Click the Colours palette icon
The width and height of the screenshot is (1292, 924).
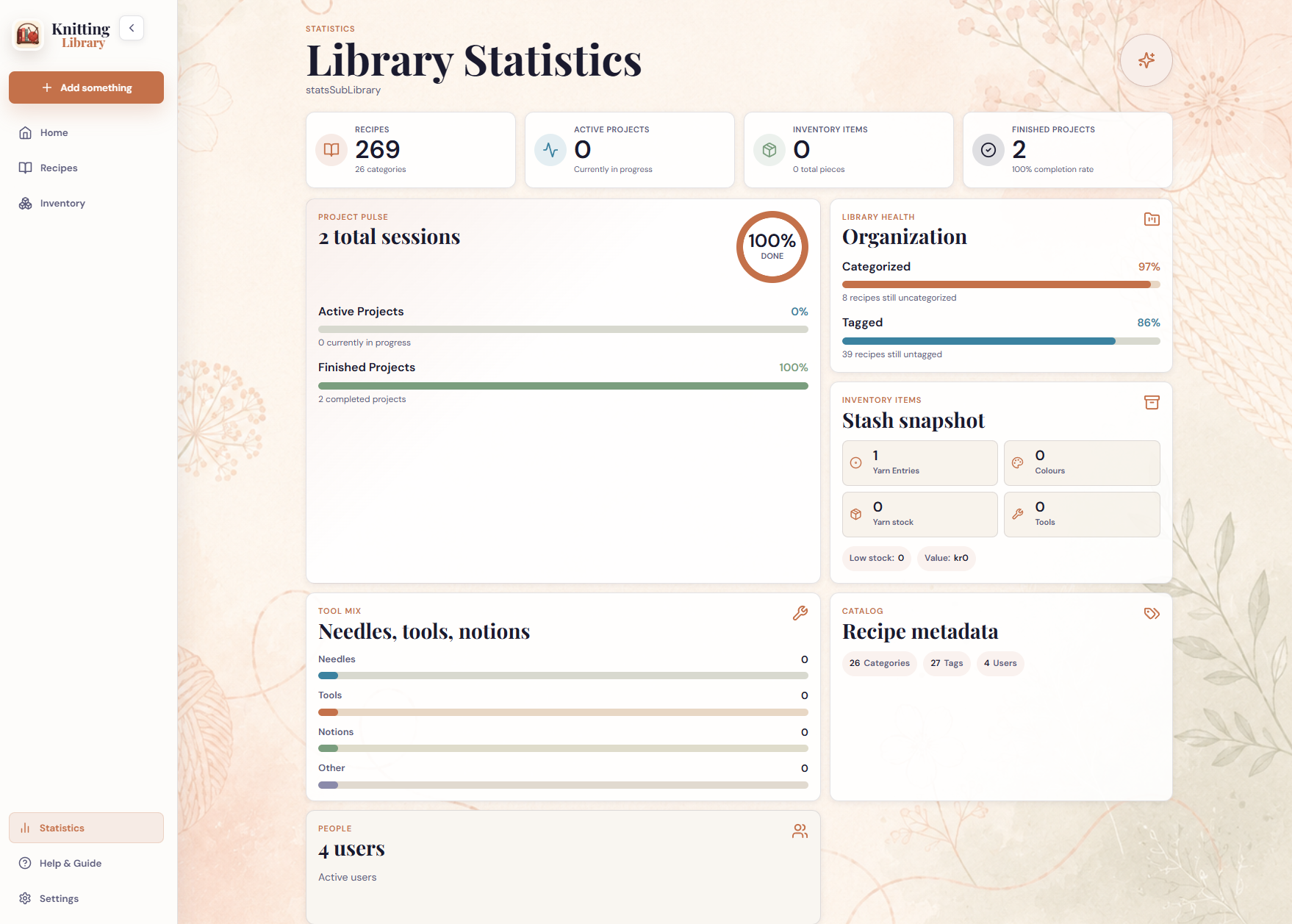pos(1017,463)
